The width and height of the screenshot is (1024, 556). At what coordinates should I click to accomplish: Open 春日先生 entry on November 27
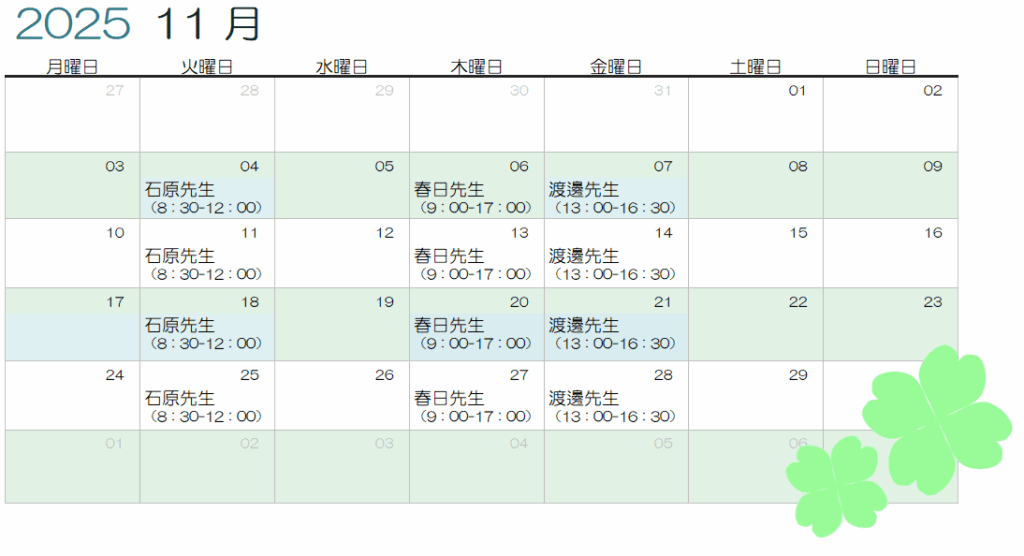(x=475, y=407)
